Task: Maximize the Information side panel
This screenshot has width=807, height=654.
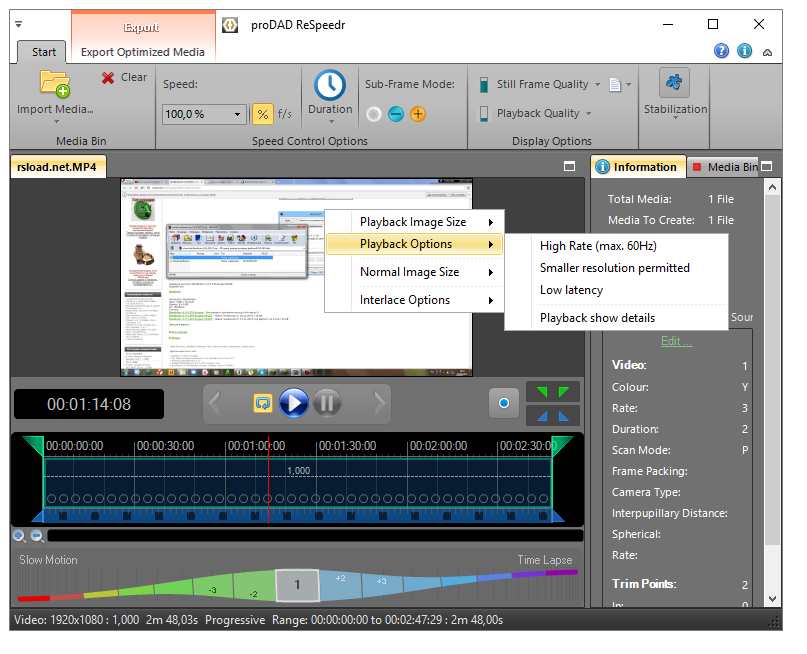Action: click(x=767, y=166)
